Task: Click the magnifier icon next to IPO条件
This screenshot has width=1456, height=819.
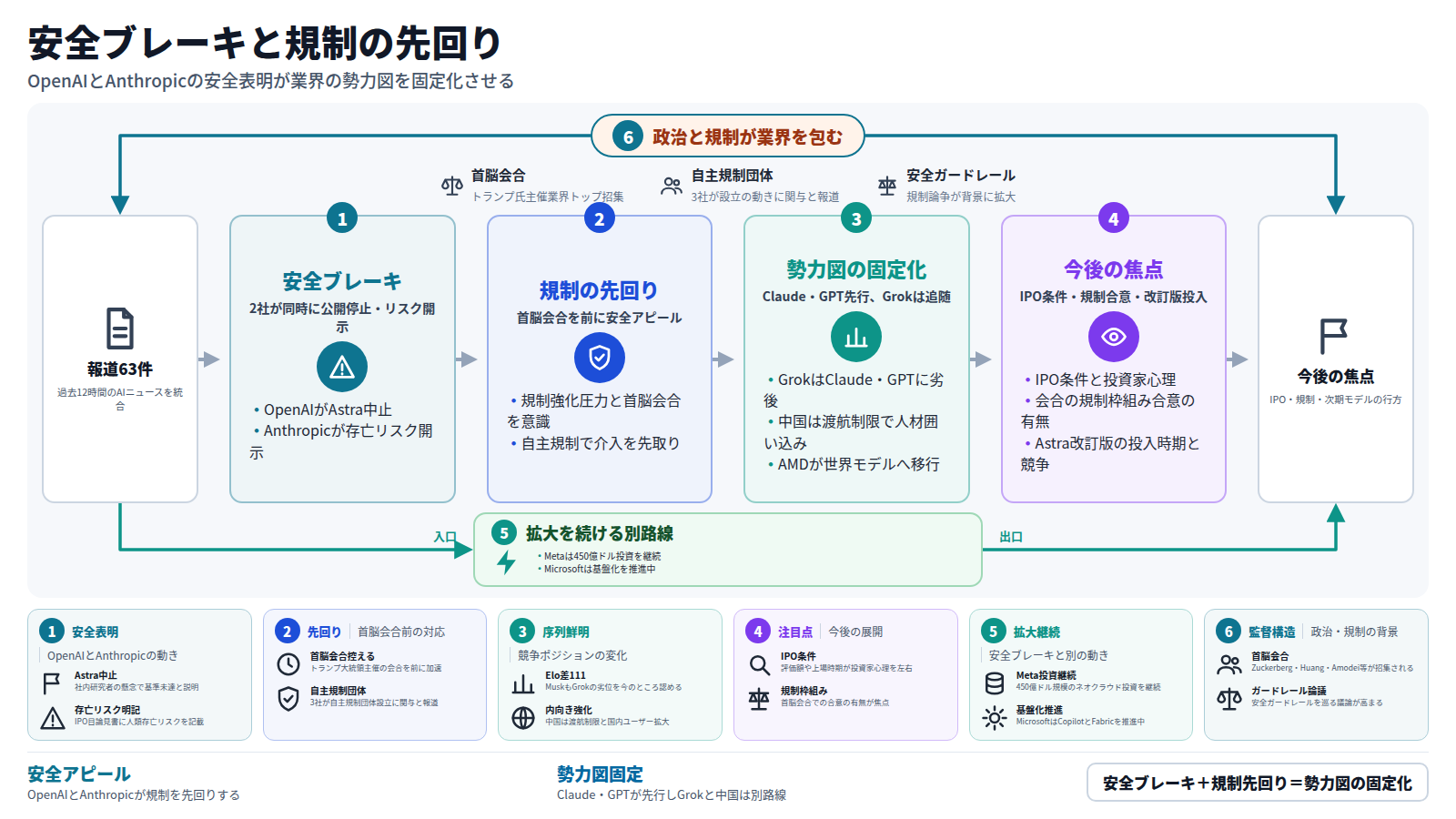Action: click(x=759, y=664)
